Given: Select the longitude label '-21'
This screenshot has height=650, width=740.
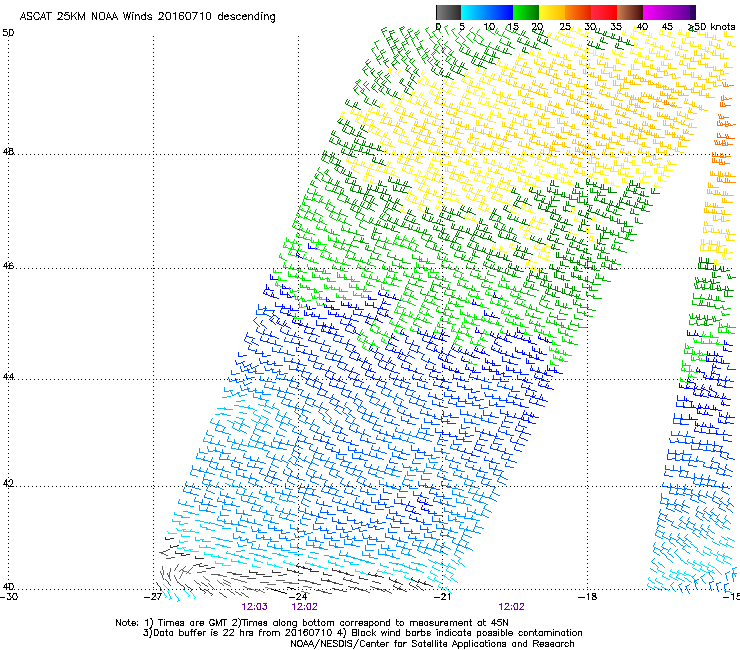Looking at the screenshot, I should point(442,597).
